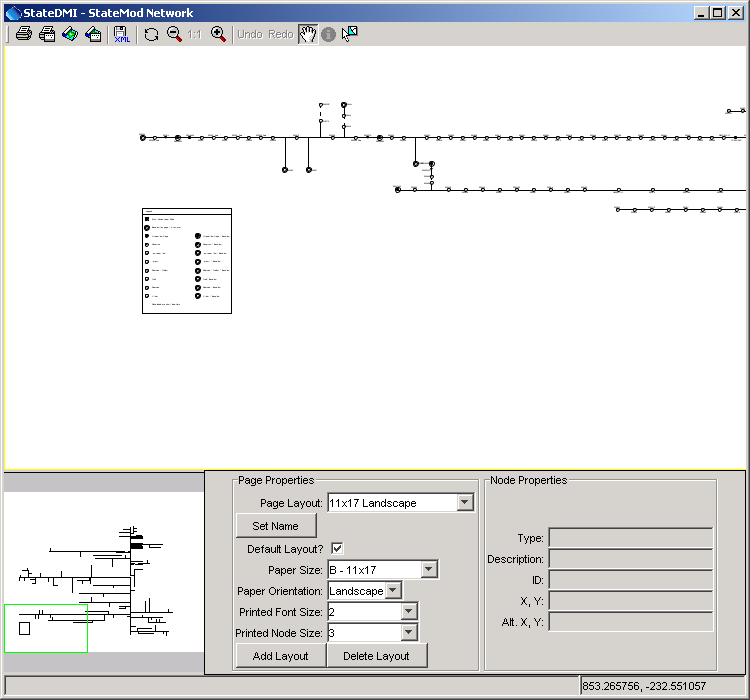Image resolution: width=750 pixels, height=700 pixels.
Task: Zoom out with the minus magnifier
Action: coord(174,34)
